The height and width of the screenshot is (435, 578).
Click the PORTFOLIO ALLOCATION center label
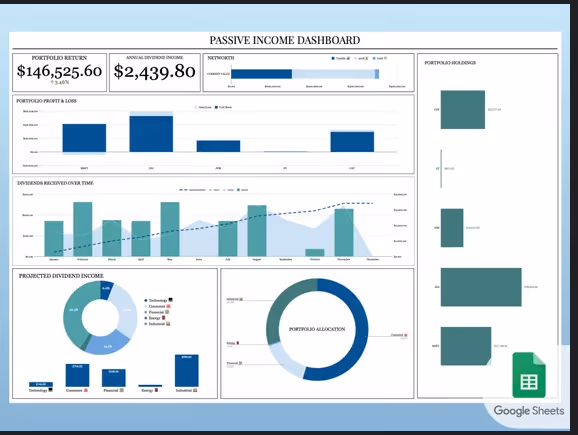pos(317,329)
